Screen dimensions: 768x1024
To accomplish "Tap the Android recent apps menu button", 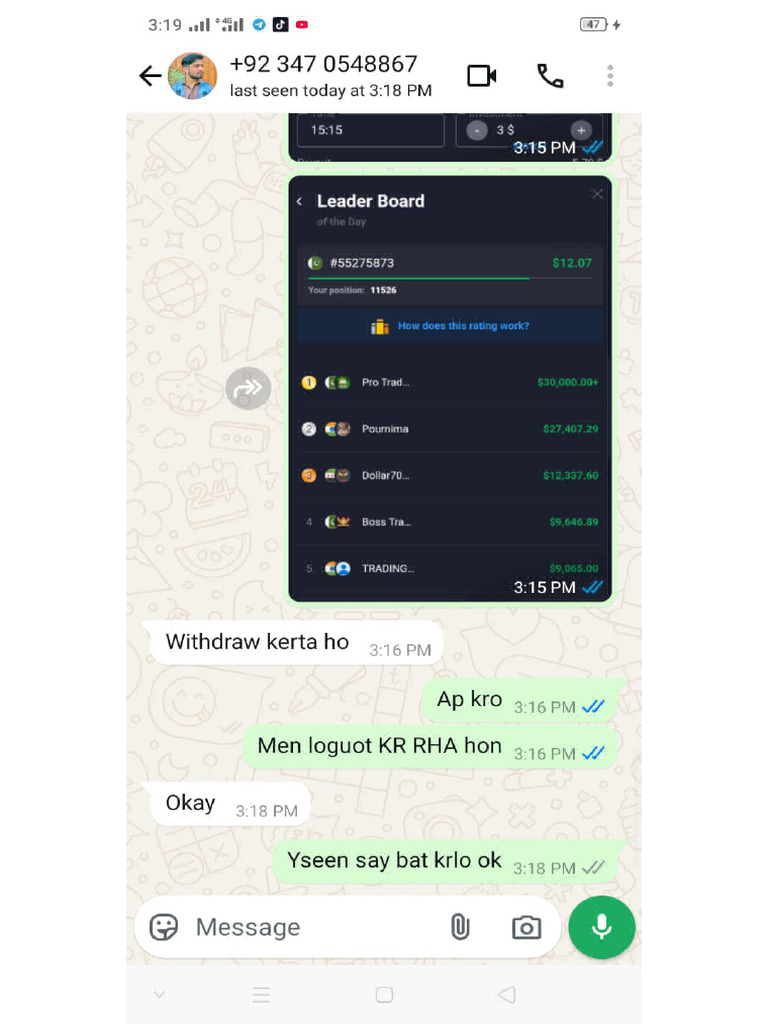I will (261, 995).
